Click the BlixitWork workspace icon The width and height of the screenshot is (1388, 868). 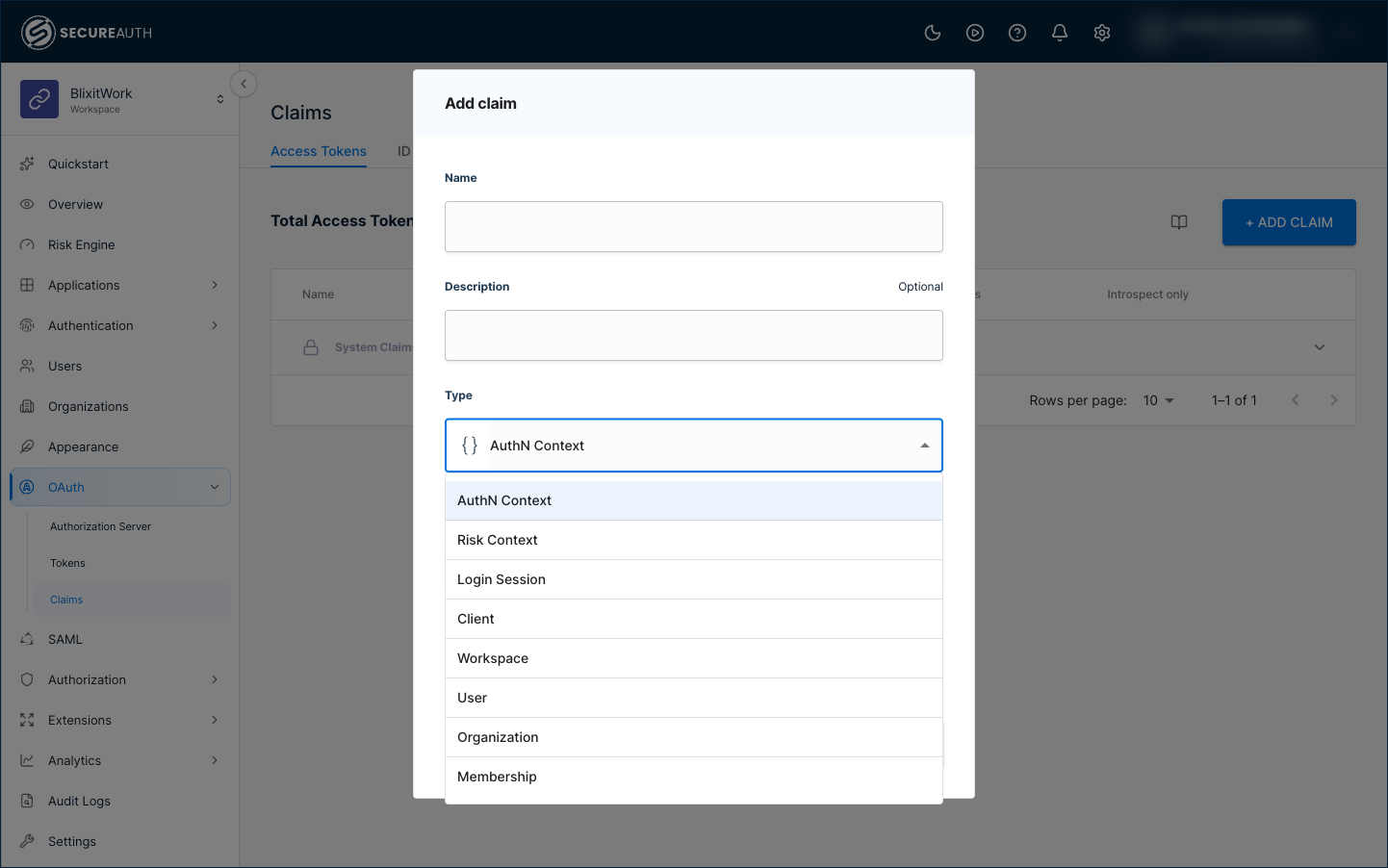tap(39, 99)
